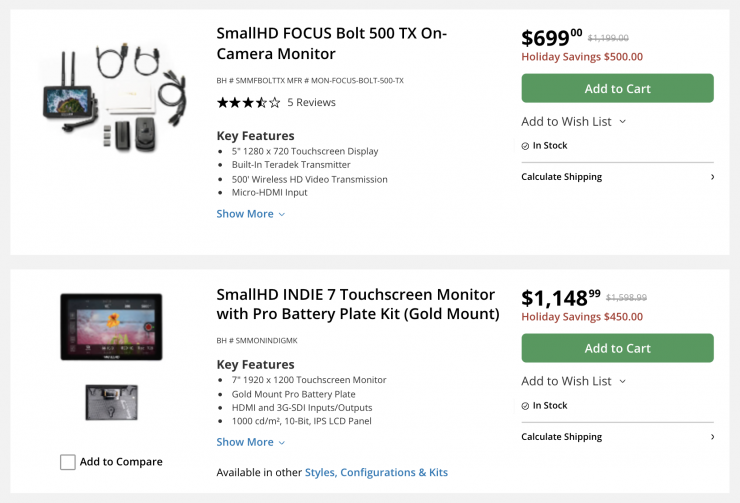This screenshot has width=740, height=503.
Task: Open the SmallHD FOCUS Bolt 500 TX title
Action: pyautogui.click(x=331, y=43)
